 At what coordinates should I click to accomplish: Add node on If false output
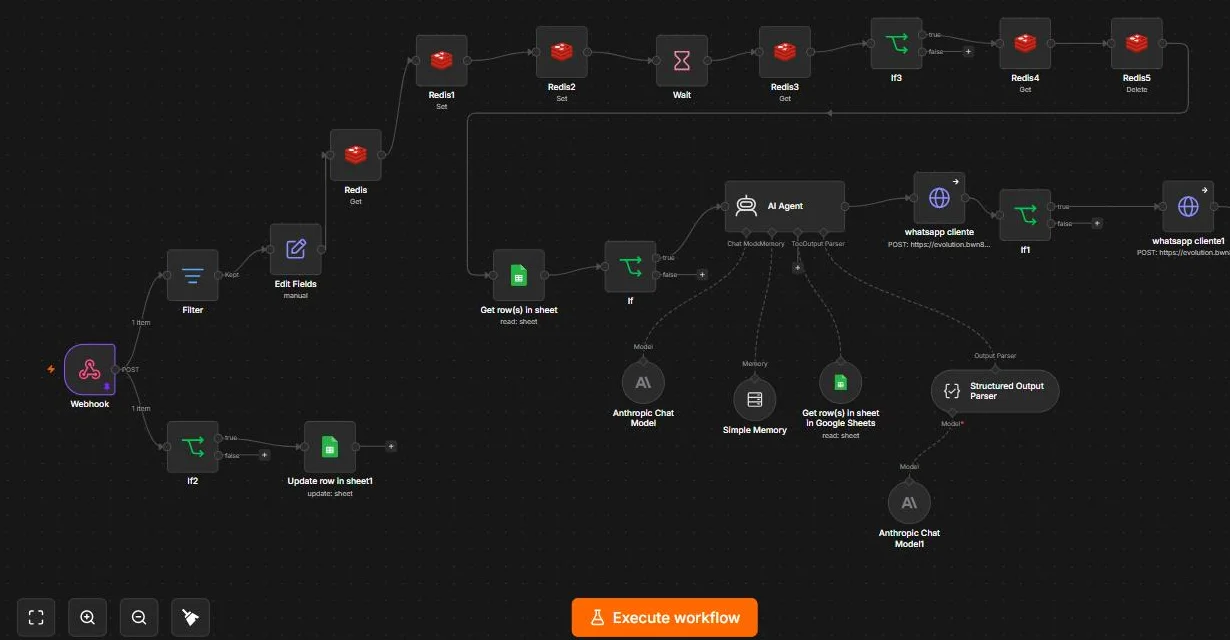[x=702, y=274]
